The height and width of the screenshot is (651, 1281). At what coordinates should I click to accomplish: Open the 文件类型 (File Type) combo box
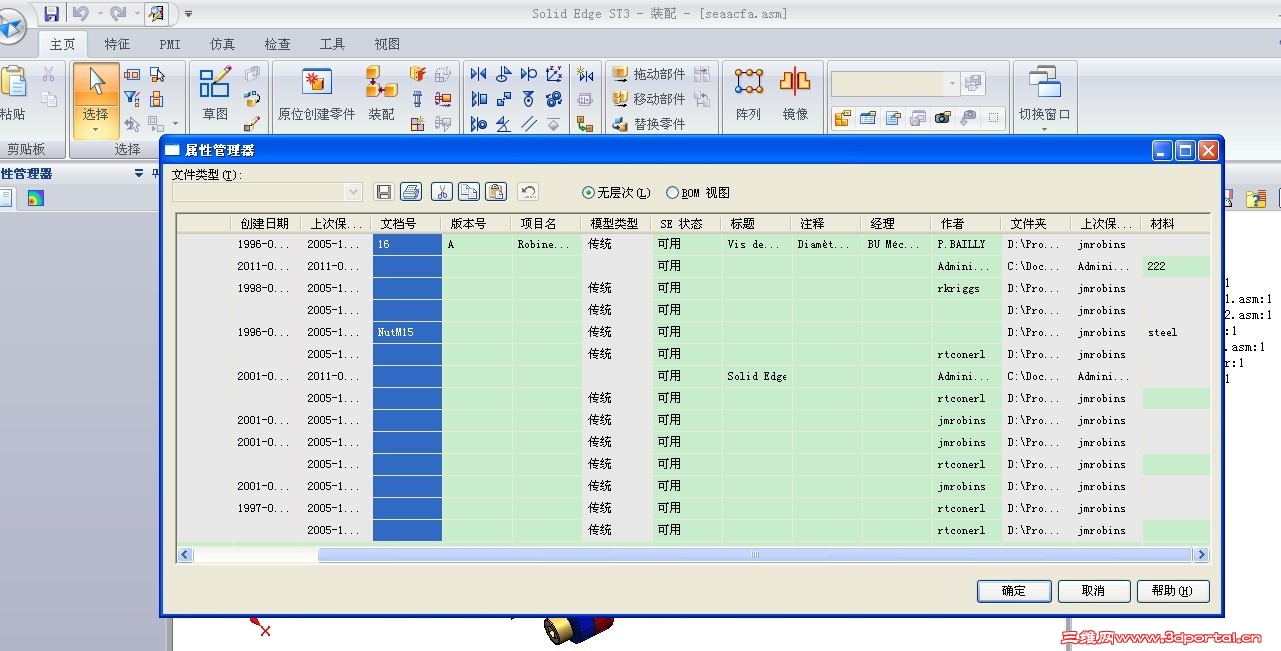267,192
